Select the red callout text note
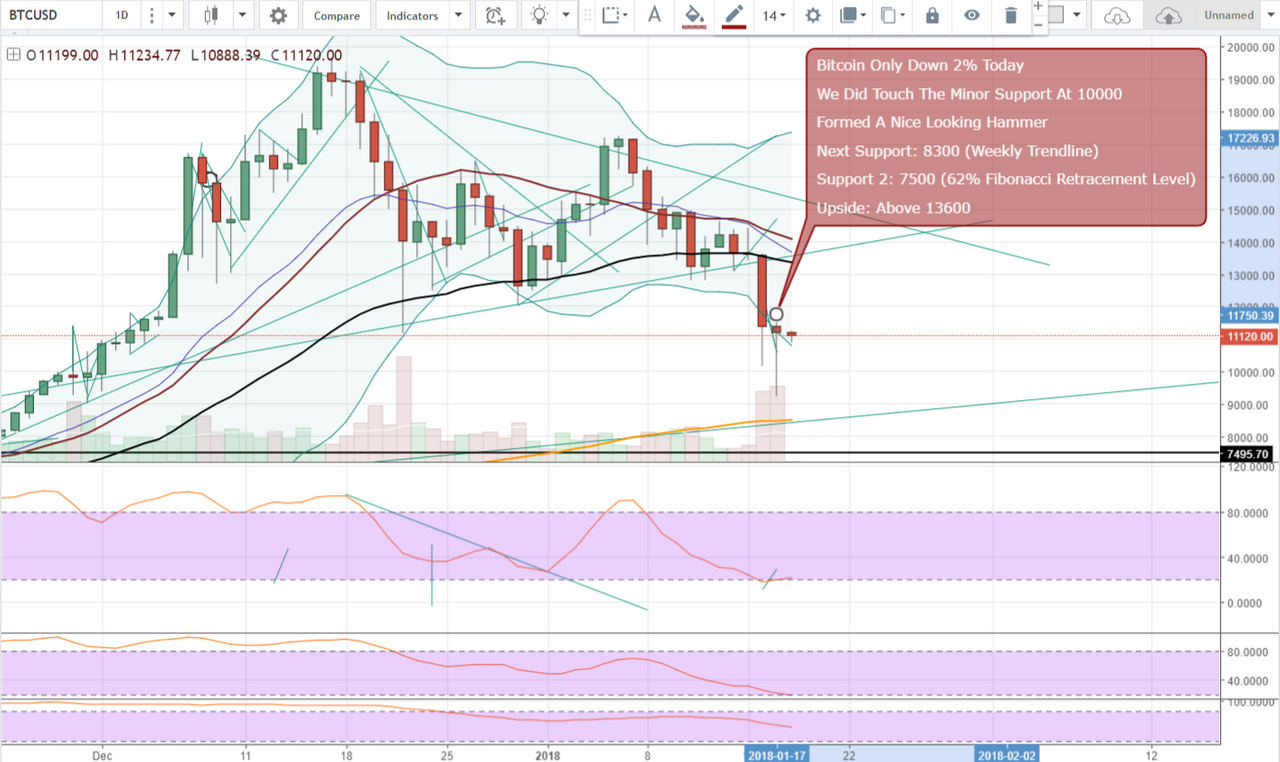1280x762 pixels. click(x=1006, y=136)
